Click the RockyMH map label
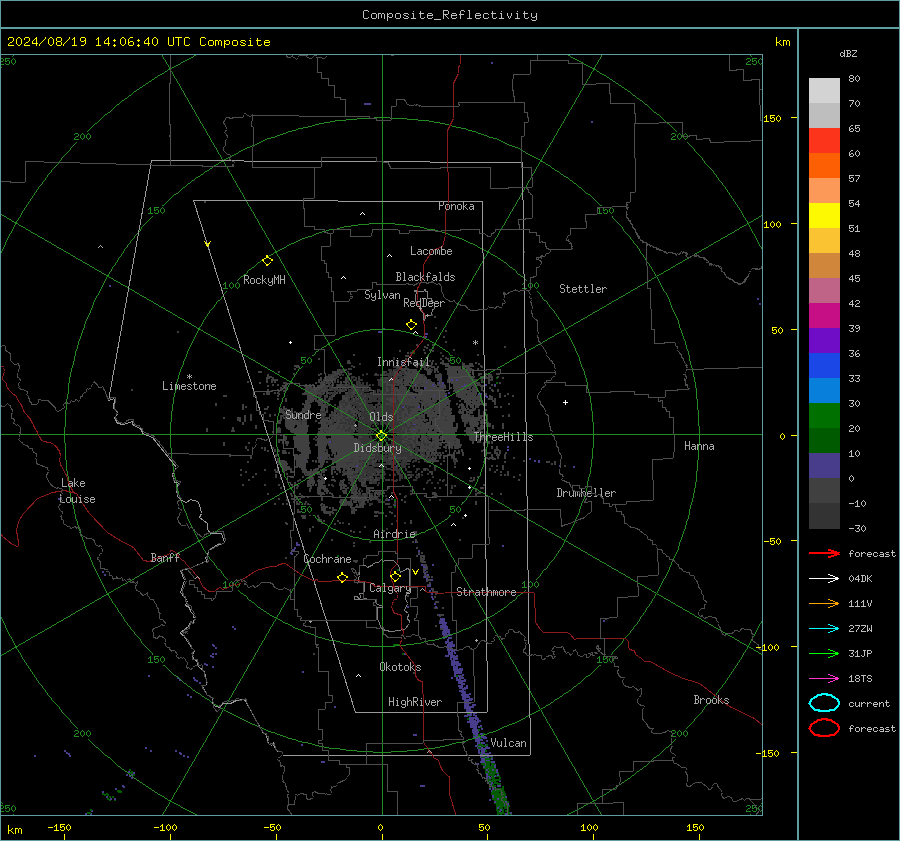Image resolution: width=900 pixels, height=841 pixels. tap(264, 280)
